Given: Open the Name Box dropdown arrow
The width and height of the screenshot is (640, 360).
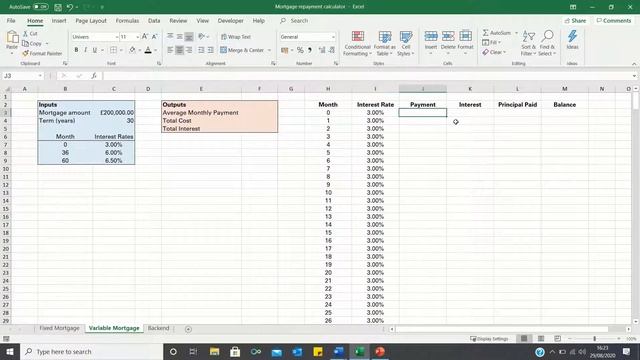Looking at the screenshot, I should click(x=40, y=76).
